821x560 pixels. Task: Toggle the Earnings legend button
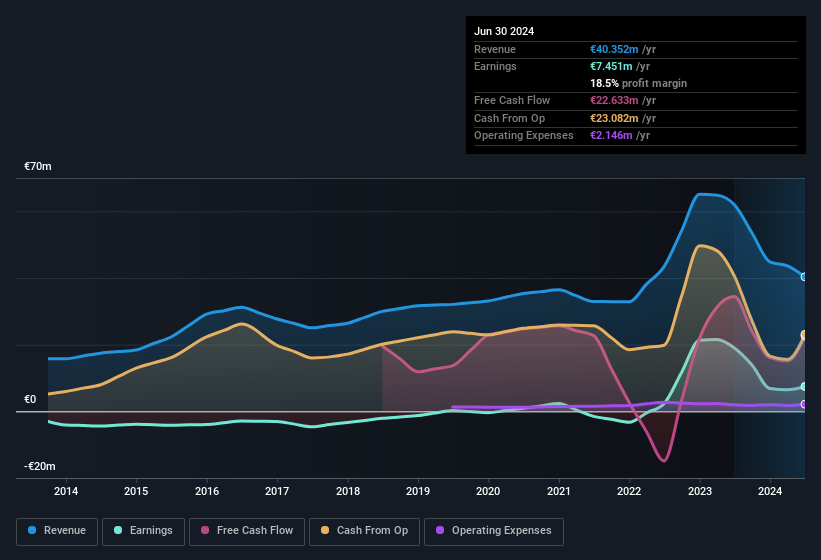[x=143, y=532]
